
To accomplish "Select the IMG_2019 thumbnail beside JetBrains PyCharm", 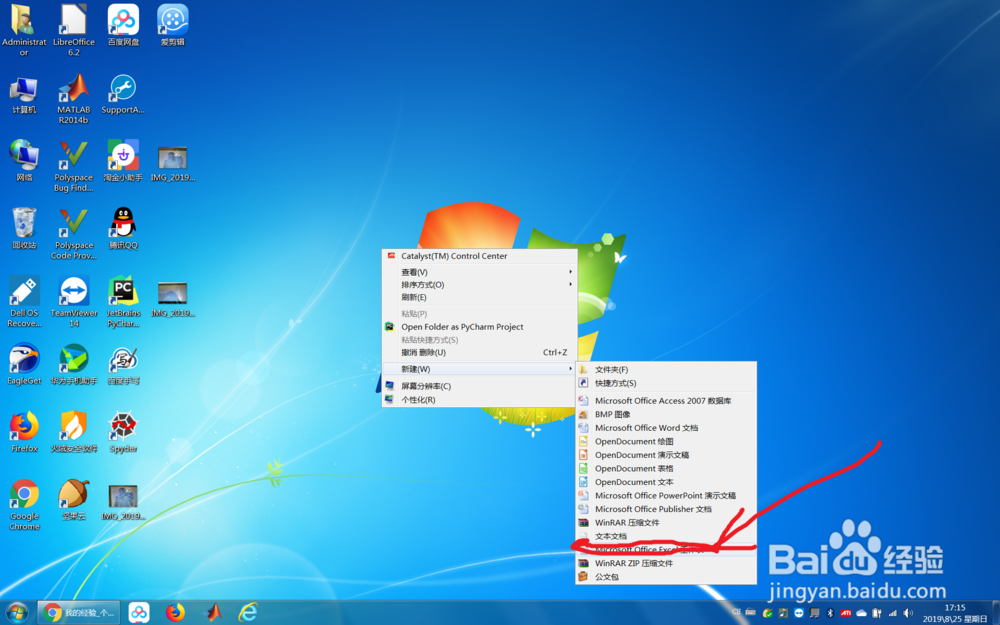I will [x=172, y=299].
